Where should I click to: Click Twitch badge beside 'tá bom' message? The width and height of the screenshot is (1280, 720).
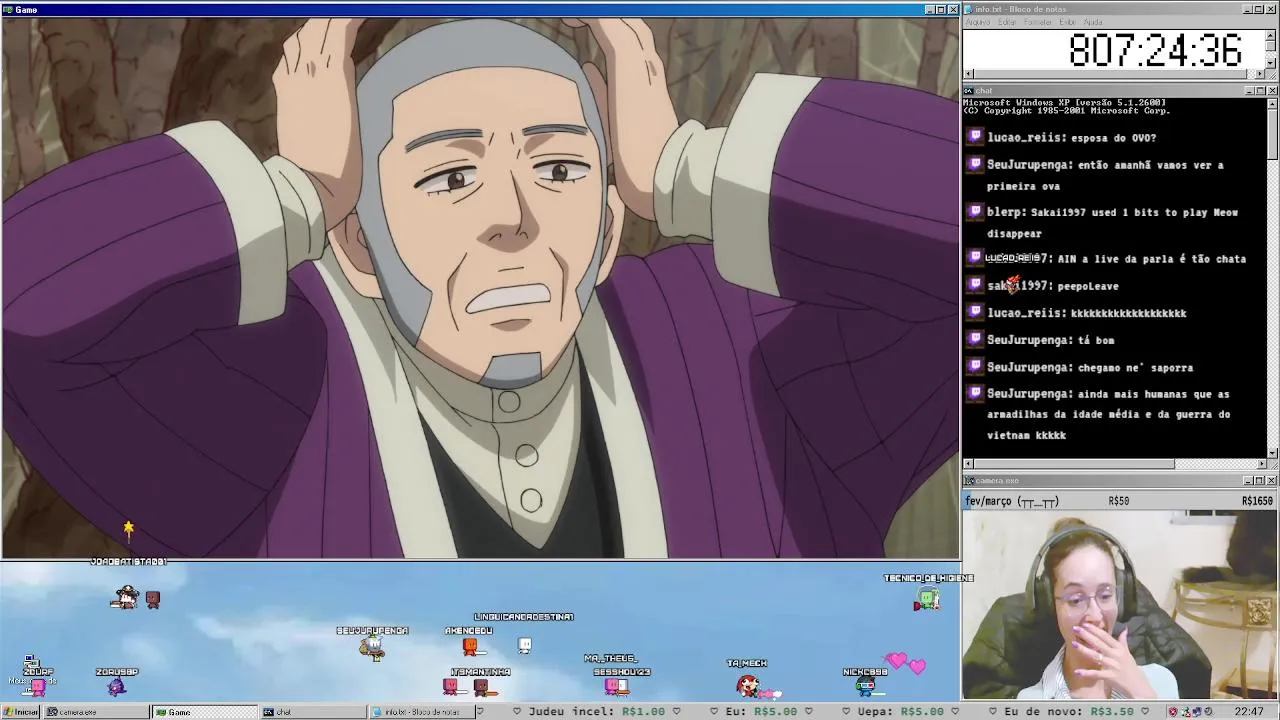click(976, 339)
